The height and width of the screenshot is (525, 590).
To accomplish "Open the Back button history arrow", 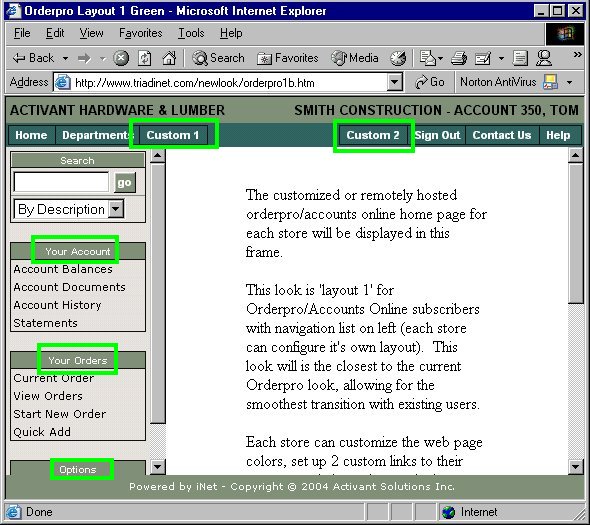I will point(65,58).
